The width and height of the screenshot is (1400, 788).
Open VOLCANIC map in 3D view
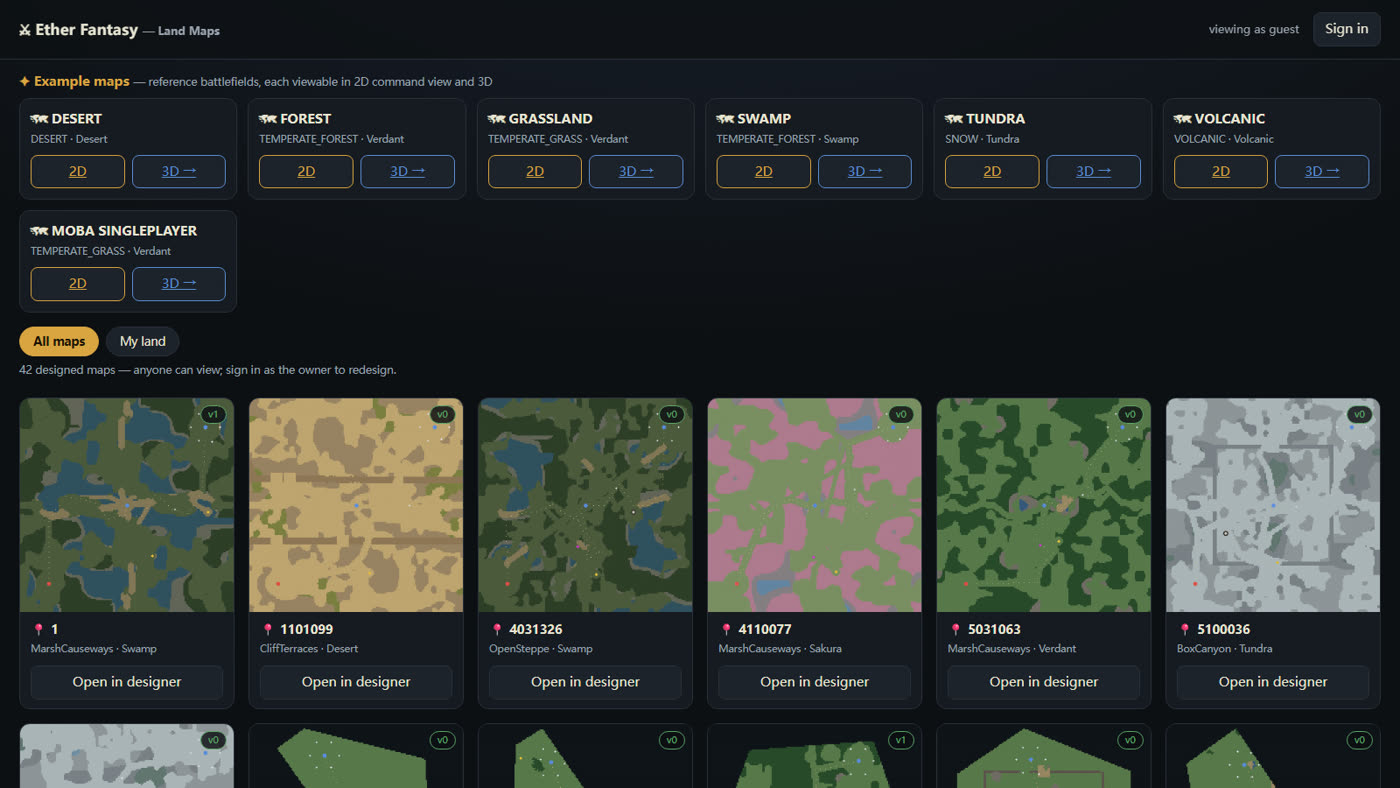coord(1322,171)
